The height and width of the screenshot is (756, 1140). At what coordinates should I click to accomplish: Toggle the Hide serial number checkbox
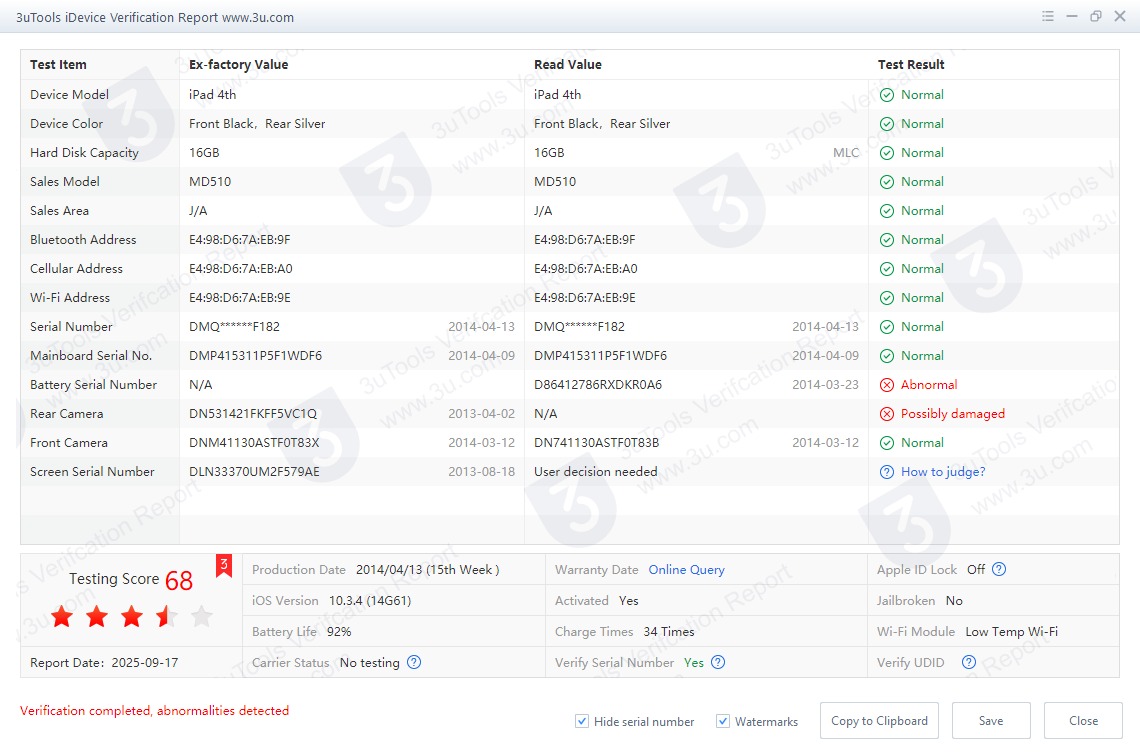(582, 721)
